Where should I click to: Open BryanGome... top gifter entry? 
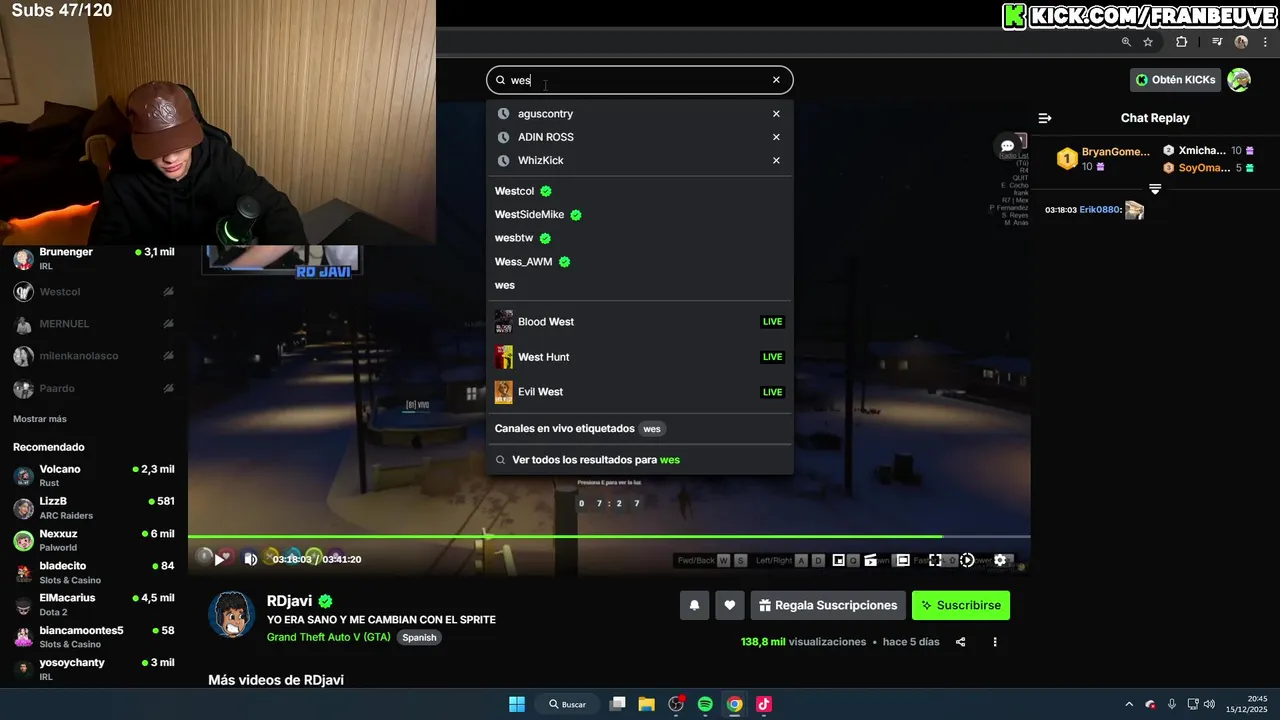pyautogui.click(x=1104, y=159)
